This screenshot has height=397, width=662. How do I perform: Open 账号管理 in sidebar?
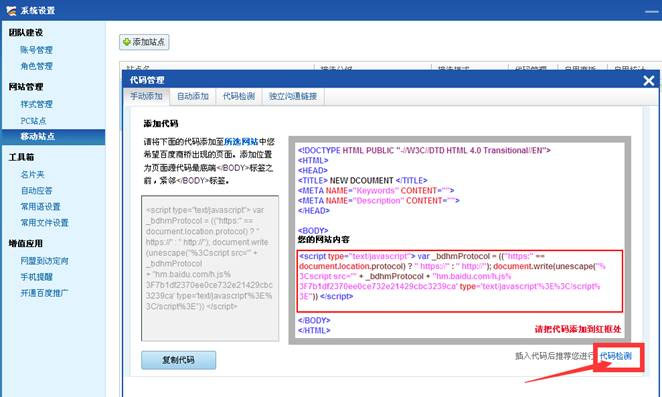pos(36,50)
